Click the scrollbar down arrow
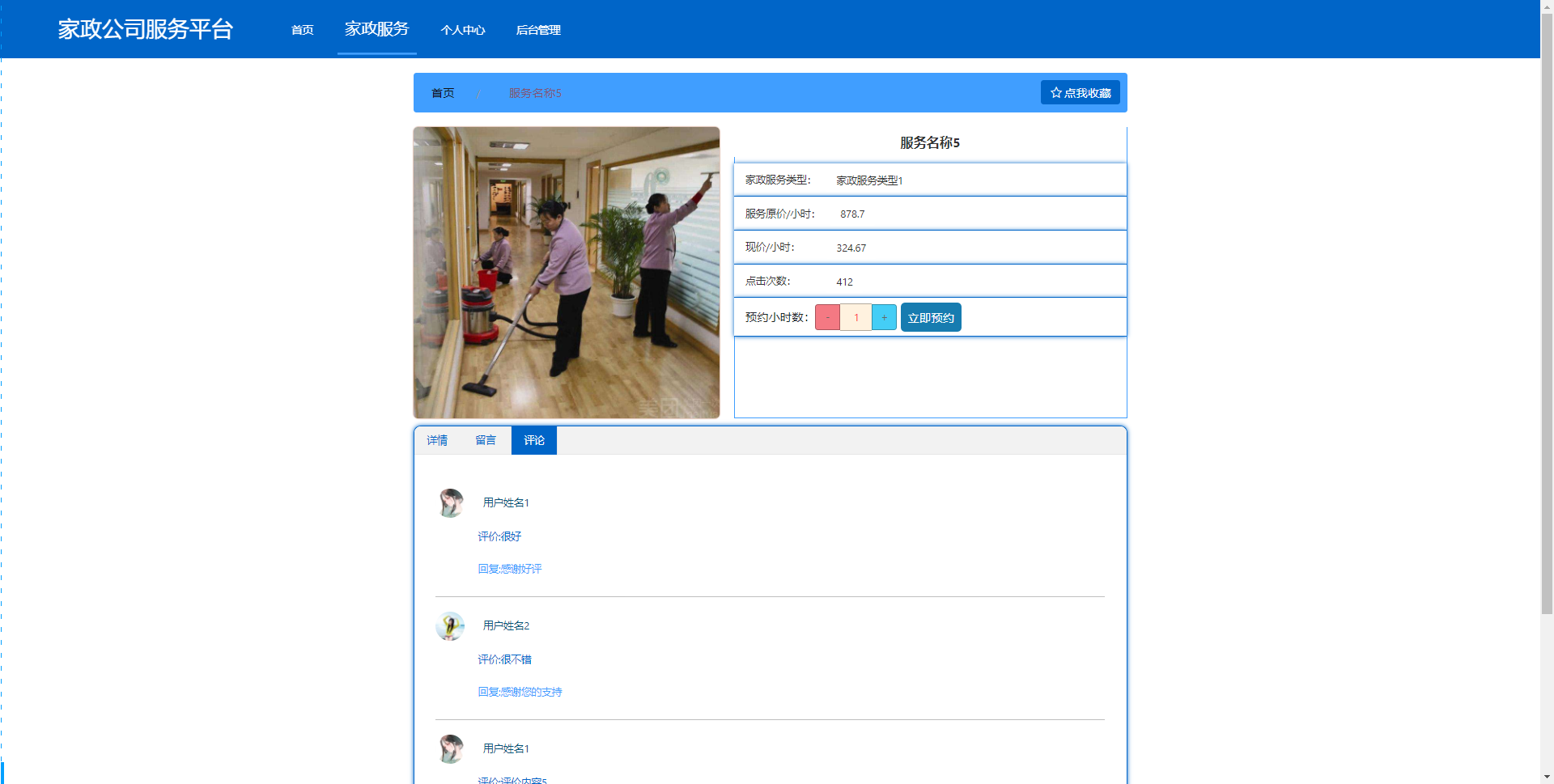Viewport: 1554px width, 784px height. (x=1547, y=778)
